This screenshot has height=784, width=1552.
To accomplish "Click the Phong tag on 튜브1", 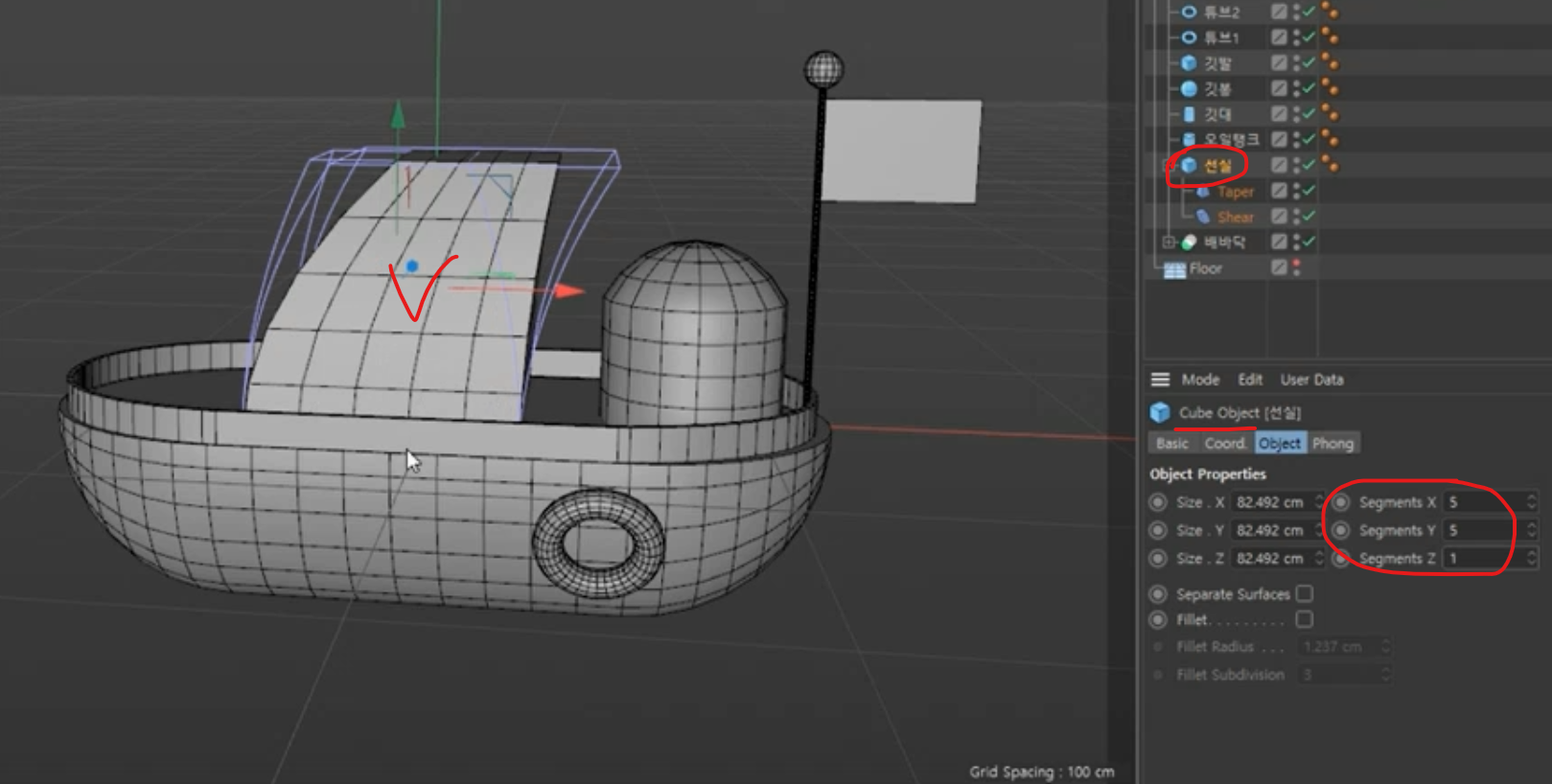I will click(1331, 37).
